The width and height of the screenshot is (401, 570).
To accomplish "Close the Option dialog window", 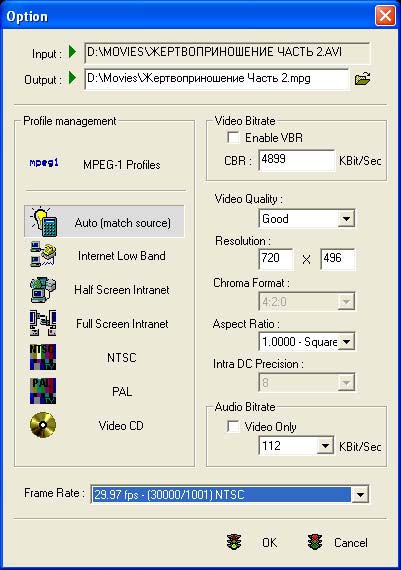I will (x=385, y=16).
